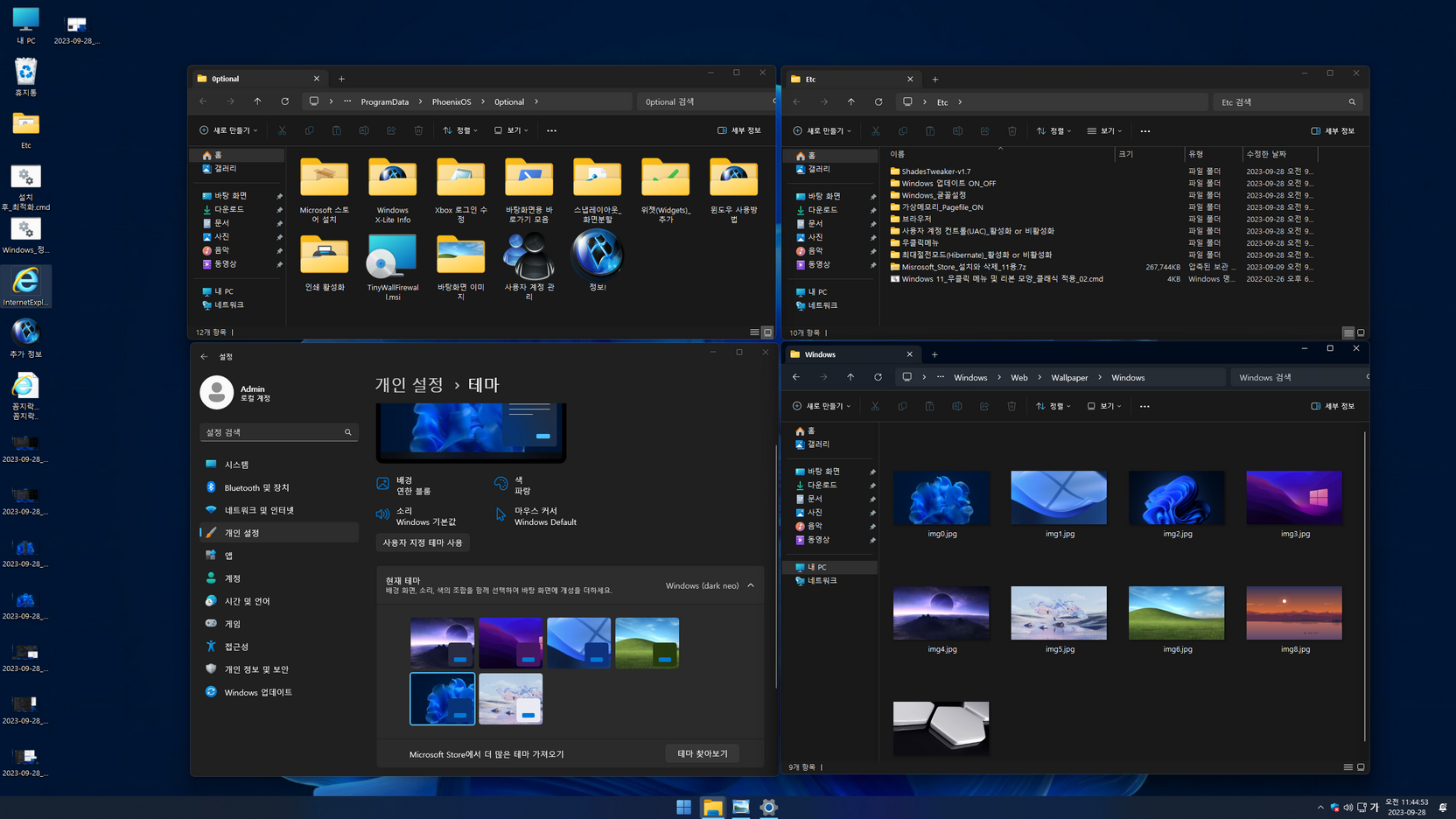Switch to the Etc window tab
Viewport: 1456px width, 819px height.
(851, 79)
